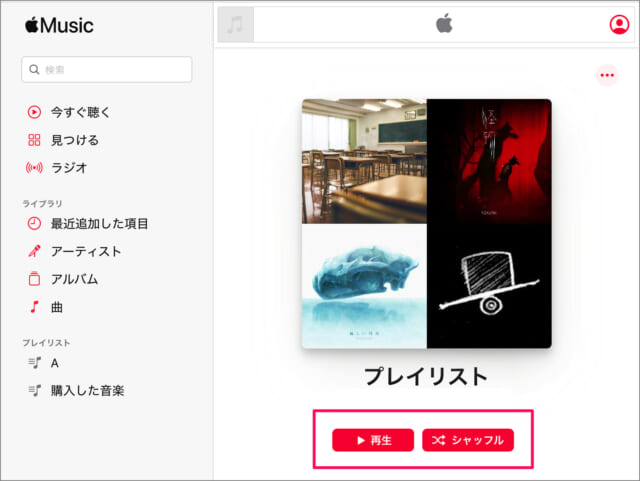Open アルバム library view

[x=62, y=279]
